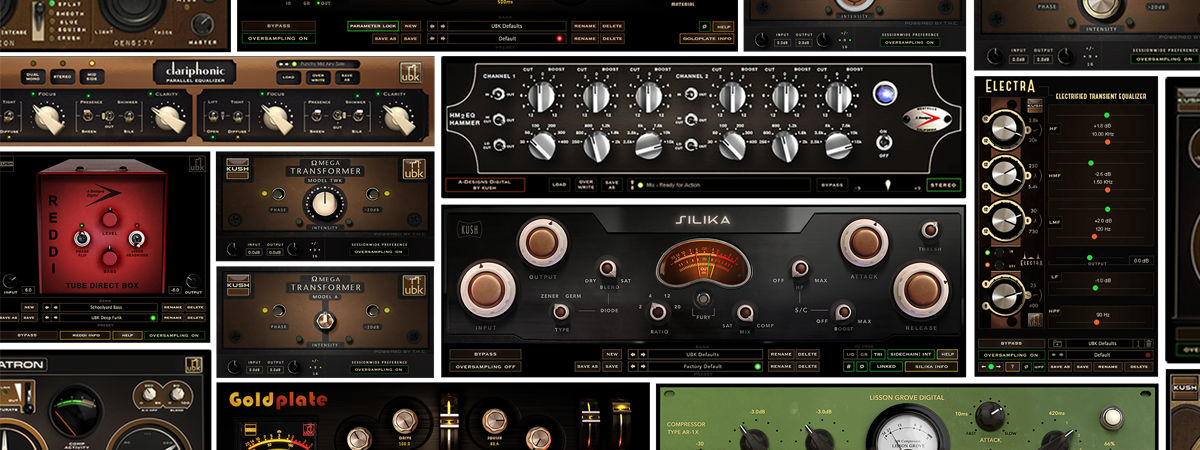The height and width of the screenshot is (450, 1200).
Task: Toggle Oversampling Off in Silika
Action: click(x=485, y=366)
